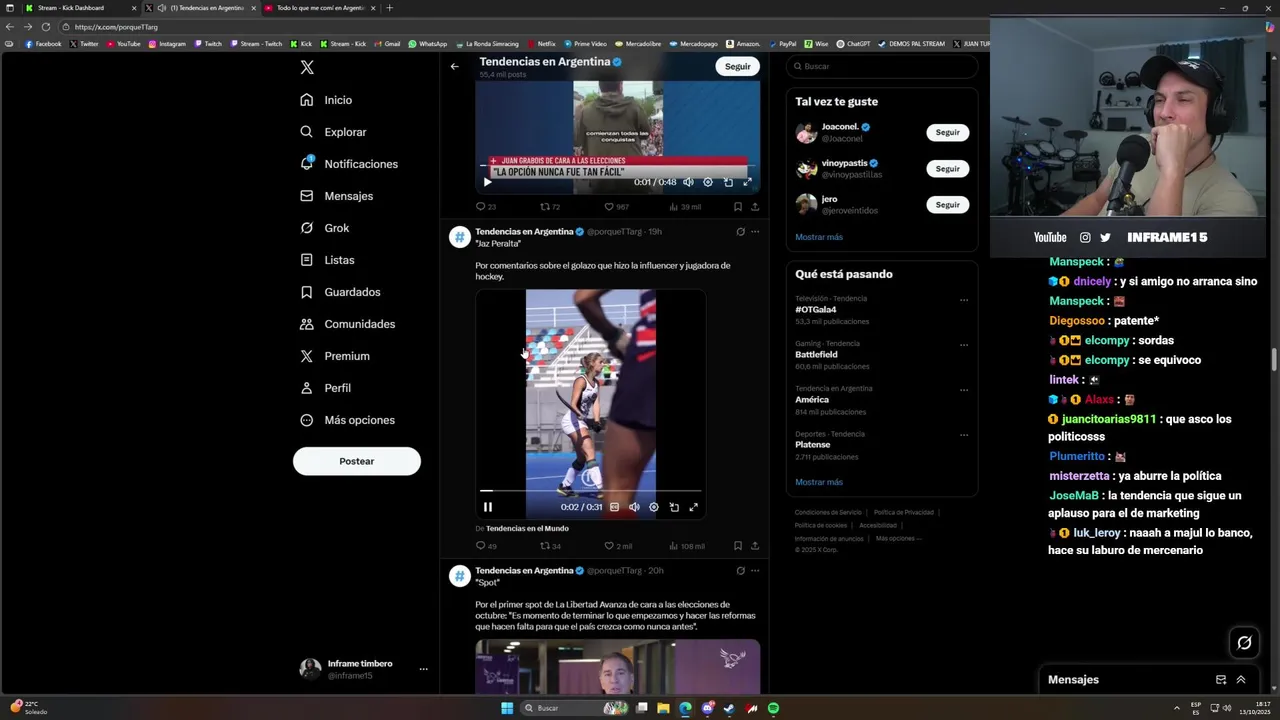
Task: Reply to the post with 23 comments
Action: [x=485, y=207]
